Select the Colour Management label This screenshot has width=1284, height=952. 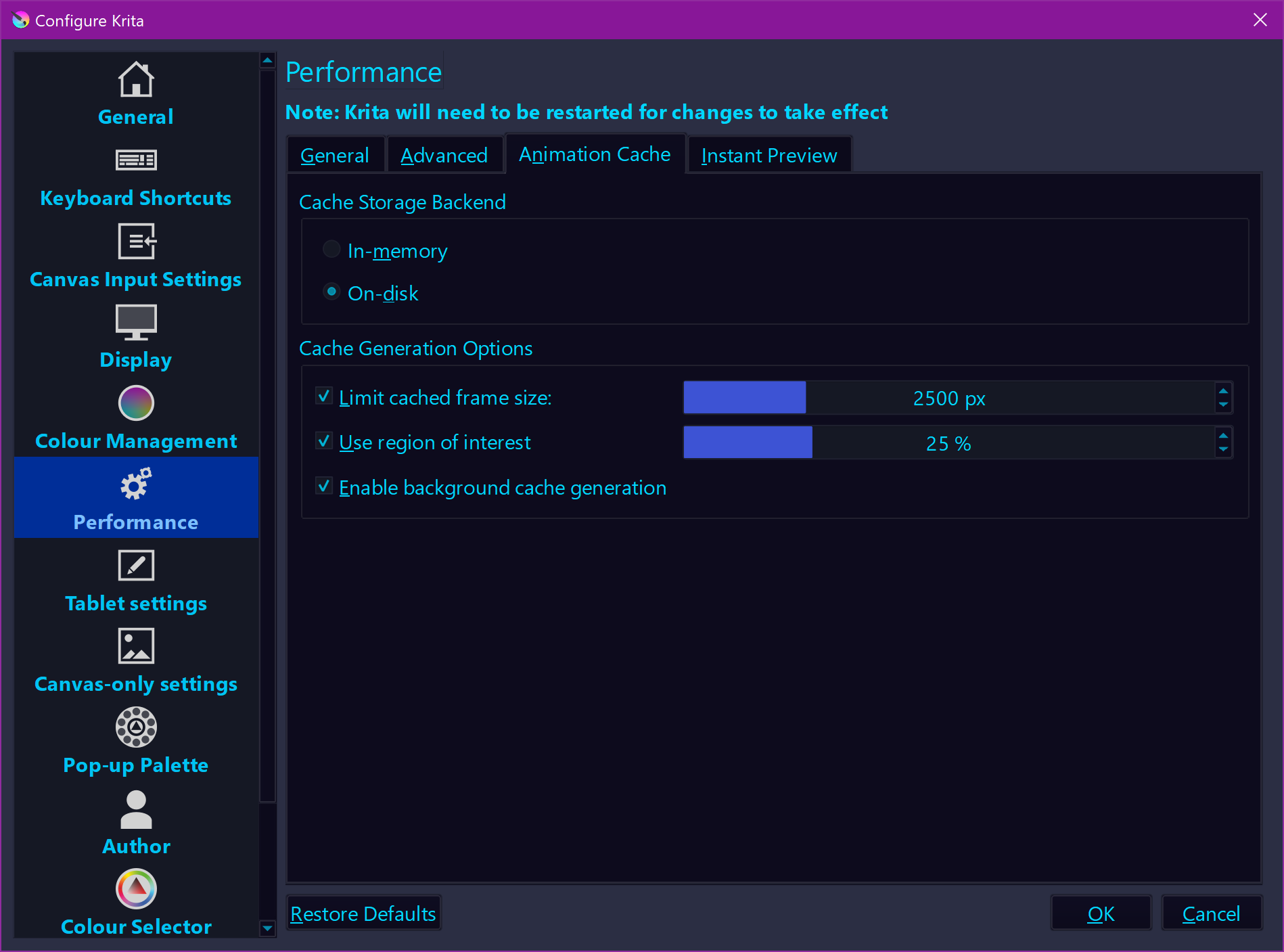pos(136,440)
